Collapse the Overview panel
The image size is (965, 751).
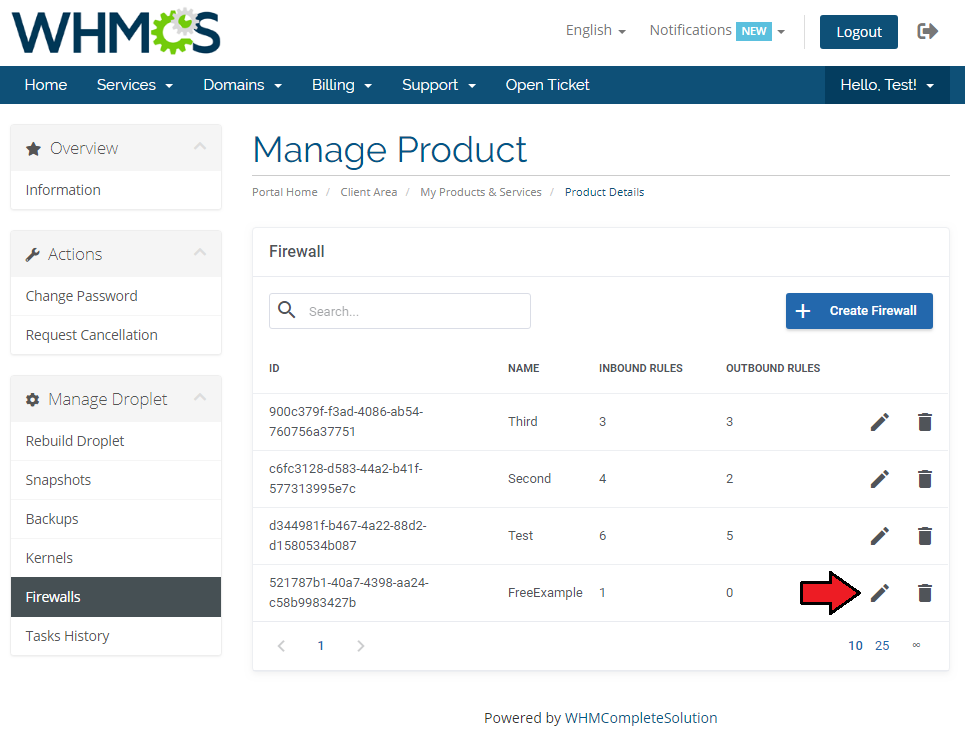tap(200, 147)
